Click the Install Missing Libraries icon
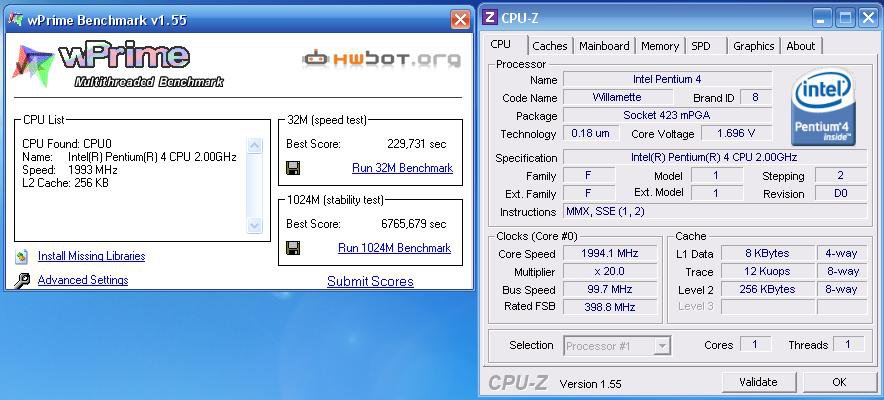This screenshot has height=400, width=884. 22,256
